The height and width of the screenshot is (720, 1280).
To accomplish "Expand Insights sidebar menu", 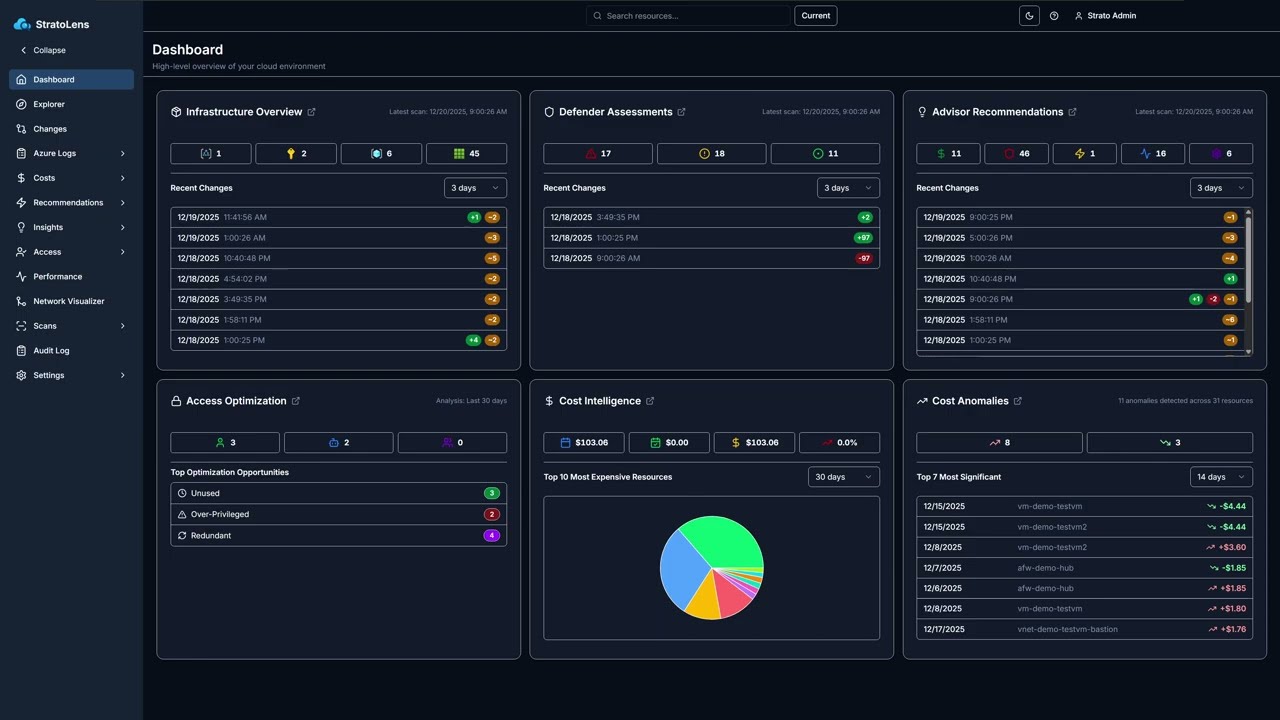I will click(x=71, y=227).
